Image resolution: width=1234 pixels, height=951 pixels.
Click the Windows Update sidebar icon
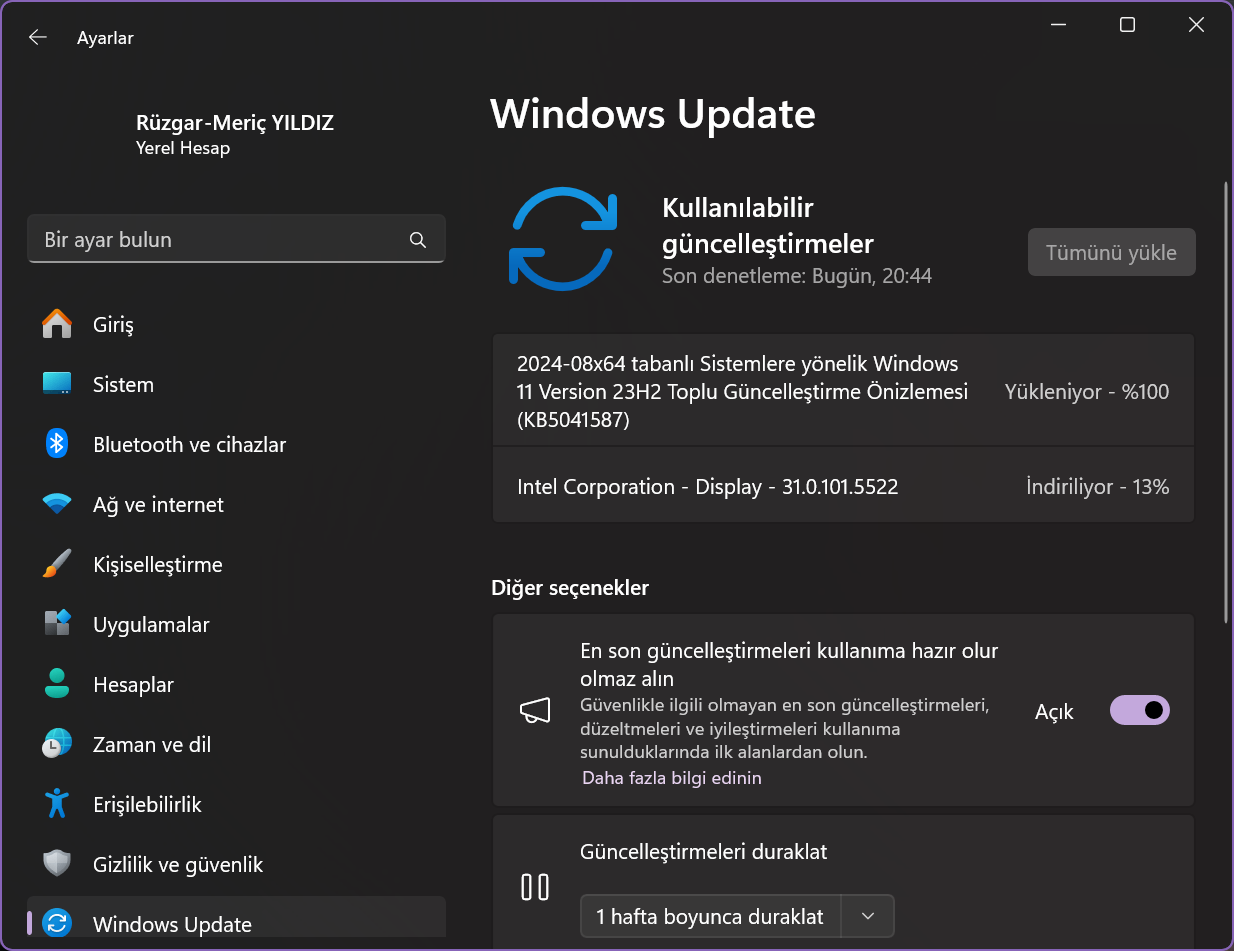(57, 924)
